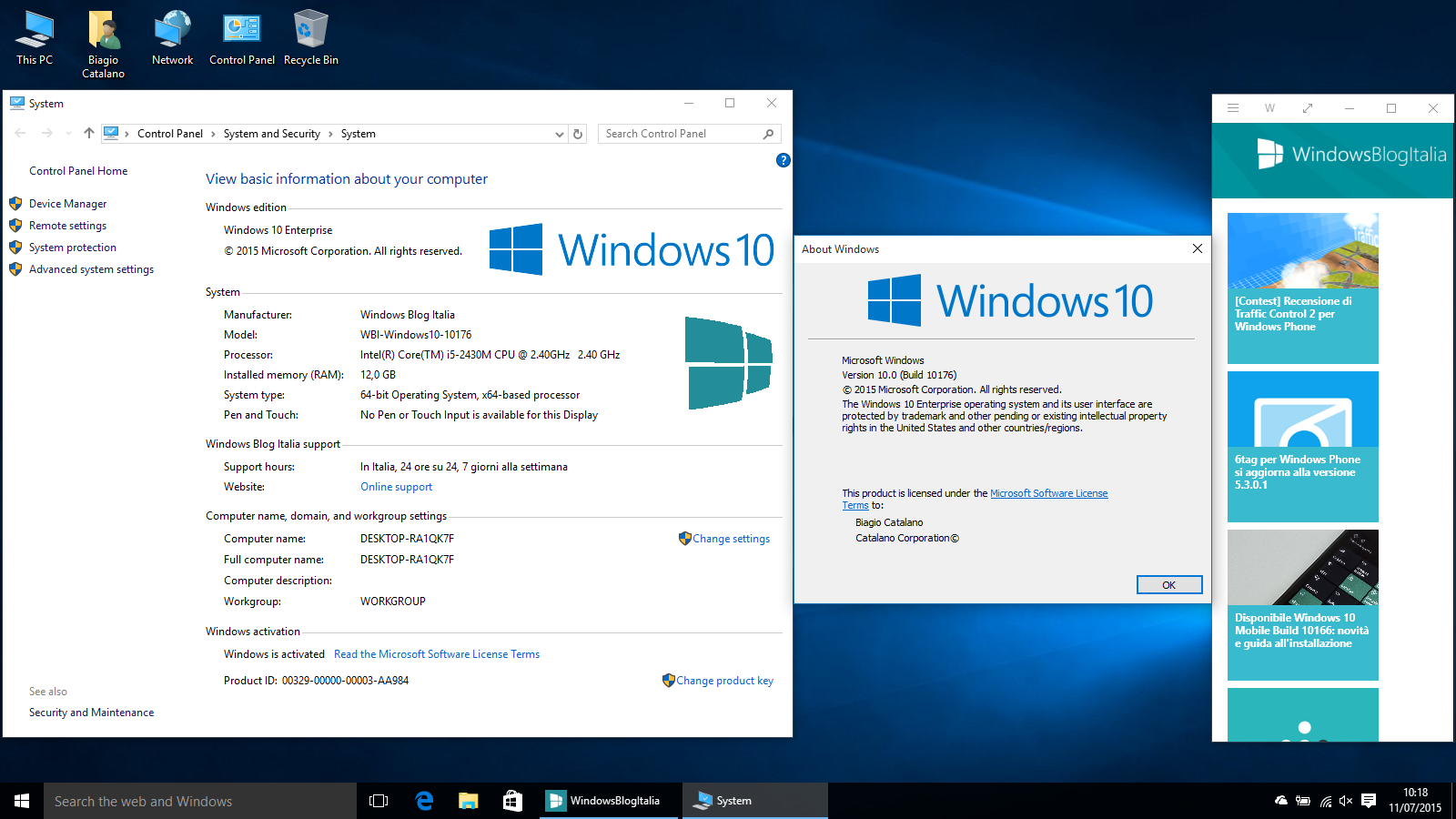Open File Explorer from taskbar

pyautogui.click(x=468, y=801)
